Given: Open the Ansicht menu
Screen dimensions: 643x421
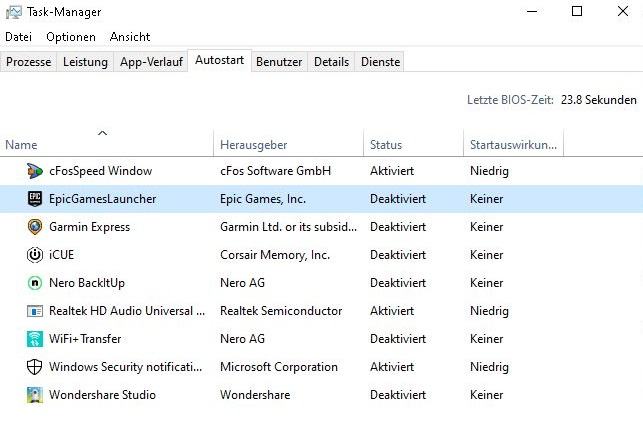Looking at the screenshot, I should [130, 37].
